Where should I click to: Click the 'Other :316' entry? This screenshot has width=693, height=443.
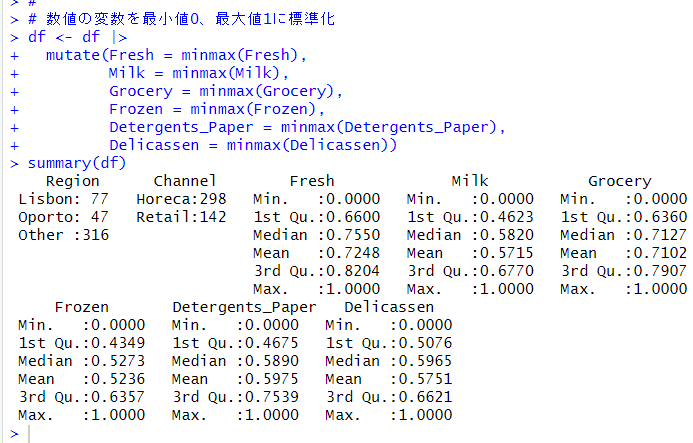pyautogui.click(x=63, y=235)
